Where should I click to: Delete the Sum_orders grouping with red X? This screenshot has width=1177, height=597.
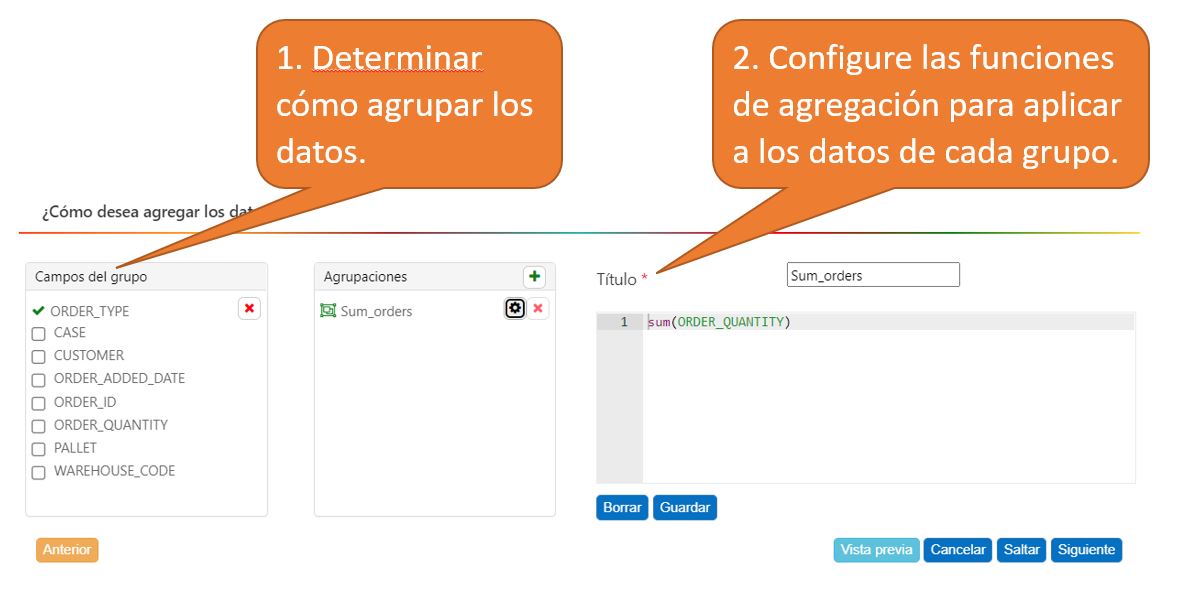tap(538, 309)
